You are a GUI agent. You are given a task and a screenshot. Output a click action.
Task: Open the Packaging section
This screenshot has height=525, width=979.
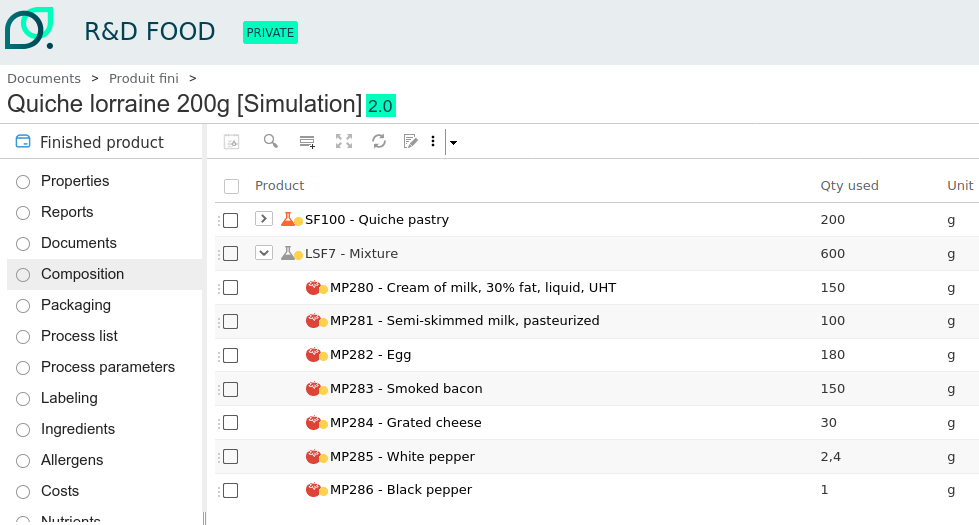[x=76, y=305]
